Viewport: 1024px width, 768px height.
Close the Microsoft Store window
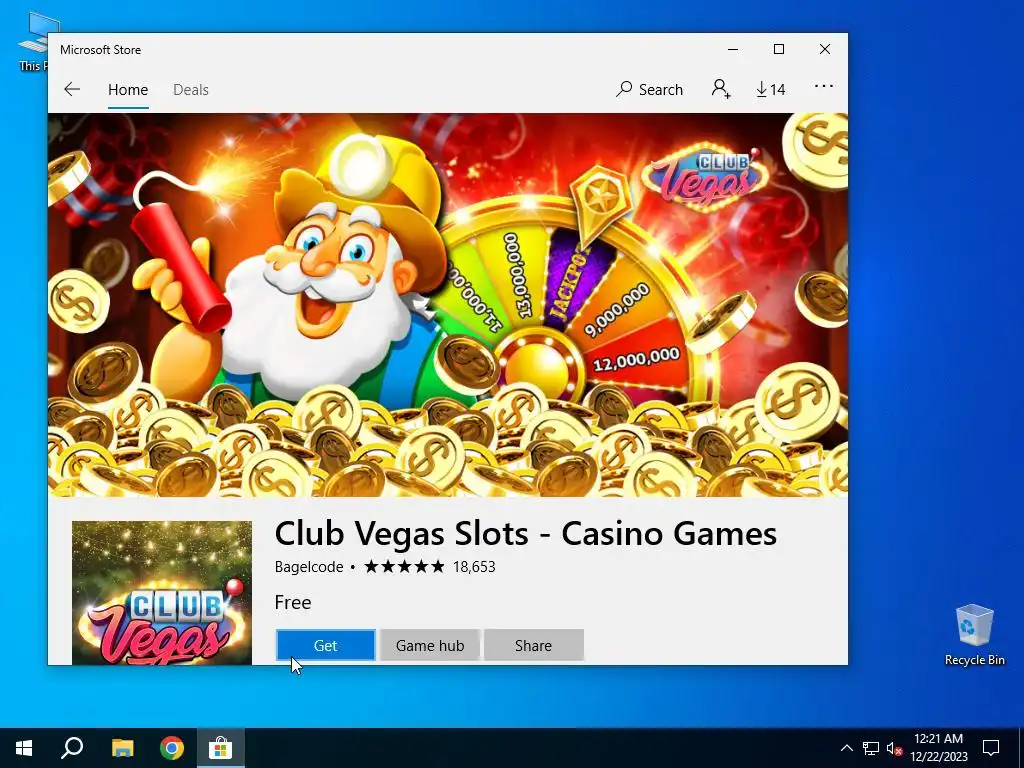click(x=825, y=50)
